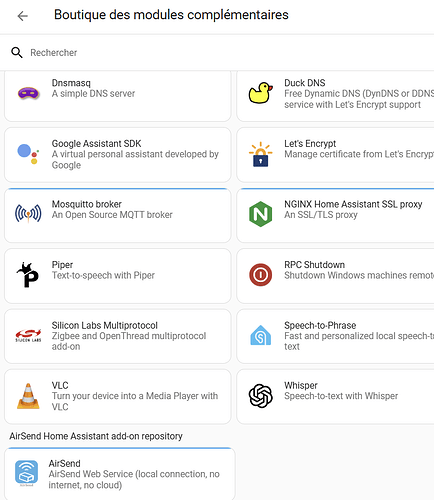Open the Silicon Labs Multiprotocol add-on
The image size is (434, 500).
tap(118, 336)
